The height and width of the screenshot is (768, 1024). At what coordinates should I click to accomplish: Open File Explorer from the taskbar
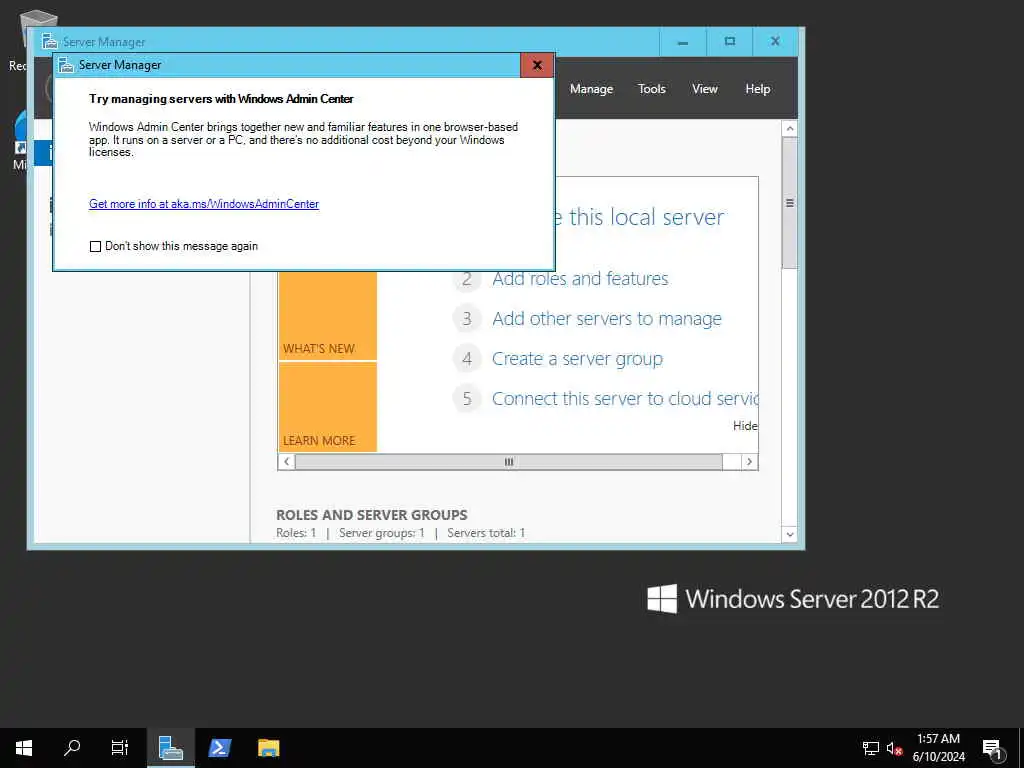268,748
